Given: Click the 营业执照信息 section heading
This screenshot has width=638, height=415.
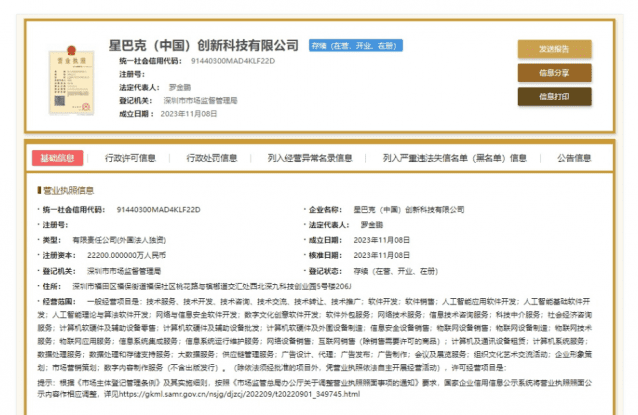Looking at the screenshot, I should click(68, 190).
